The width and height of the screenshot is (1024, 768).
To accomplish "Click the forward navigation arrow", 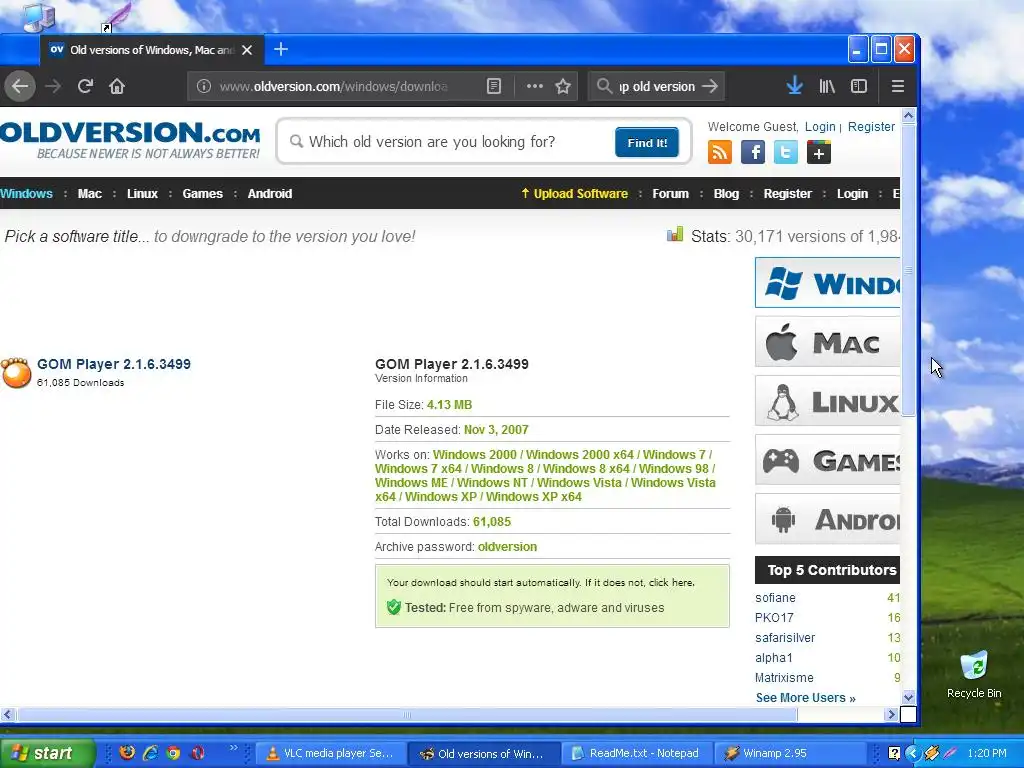I will point(53,86).
